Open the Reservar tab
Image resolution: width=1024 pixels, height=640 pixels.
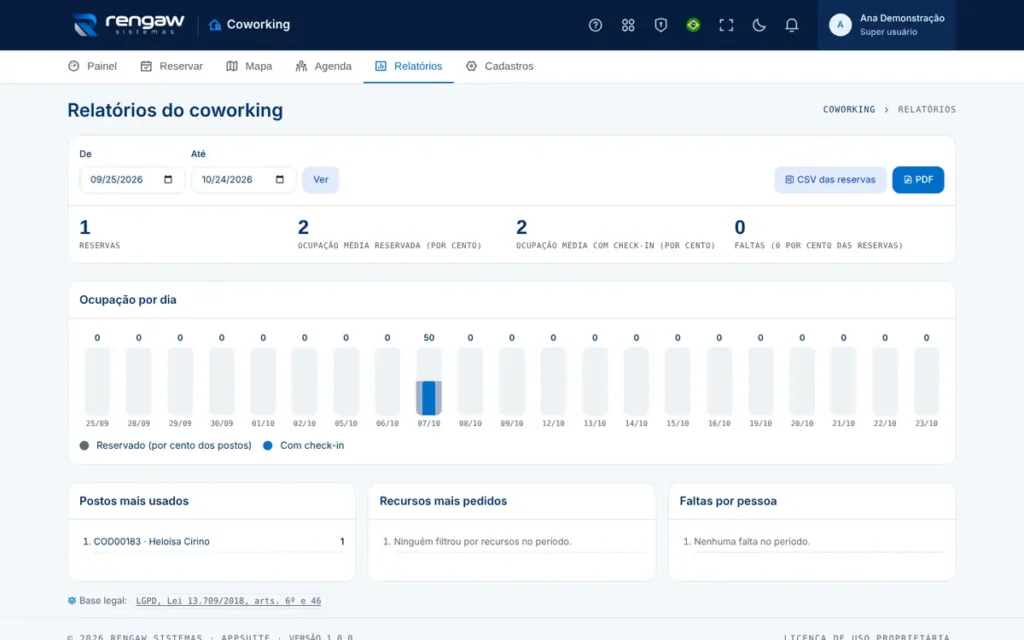172,66
